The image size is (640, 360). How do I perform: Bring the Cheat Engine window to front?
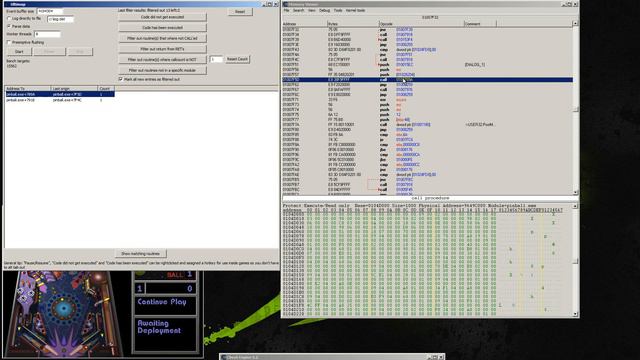click(331, 357)
